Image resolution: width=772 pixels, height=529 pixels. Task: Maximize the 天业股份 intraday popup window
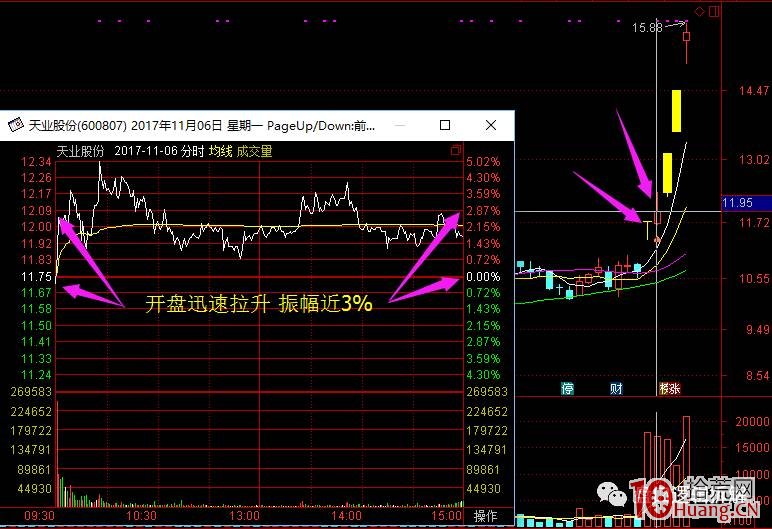click(x=445, y=126)
